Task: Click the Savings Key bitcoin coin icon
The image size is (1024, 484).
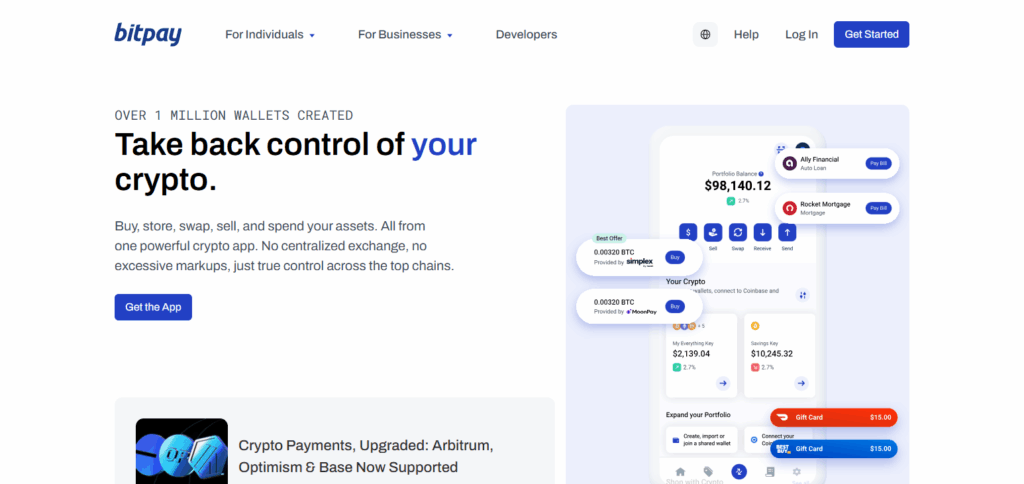Action: pyautogui.click(x=755, y=326)
